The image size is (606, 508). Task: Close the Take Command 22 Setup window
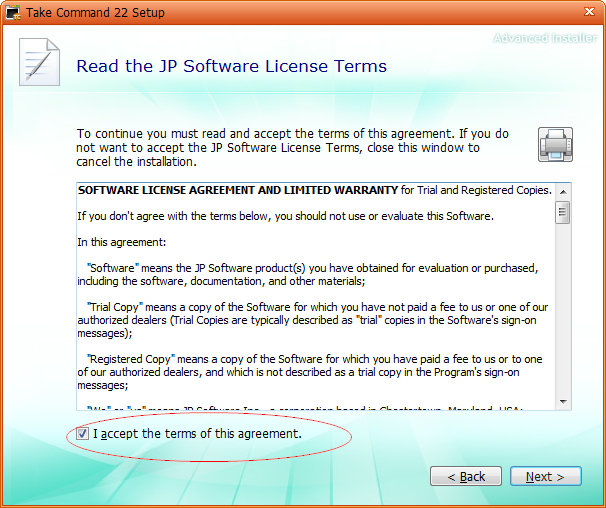[589, 12]
